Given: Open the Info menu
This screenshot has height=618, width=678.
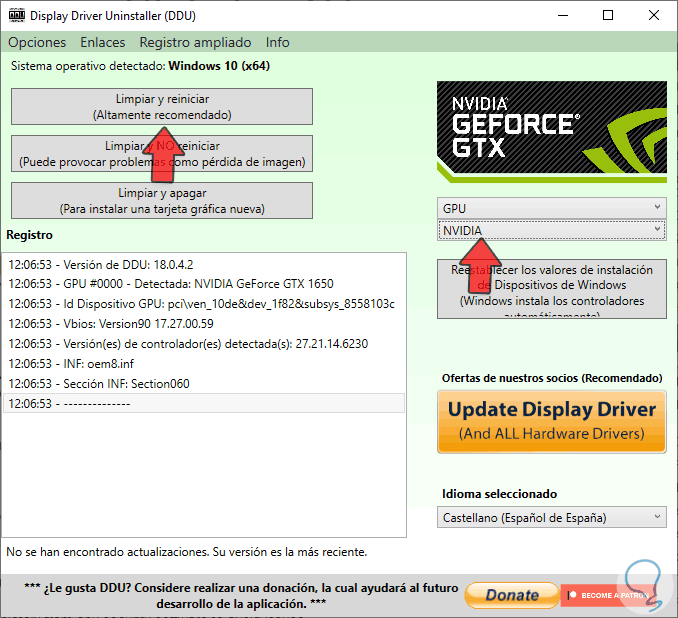Looking at the screenshot, I should (x=278, y=42).
